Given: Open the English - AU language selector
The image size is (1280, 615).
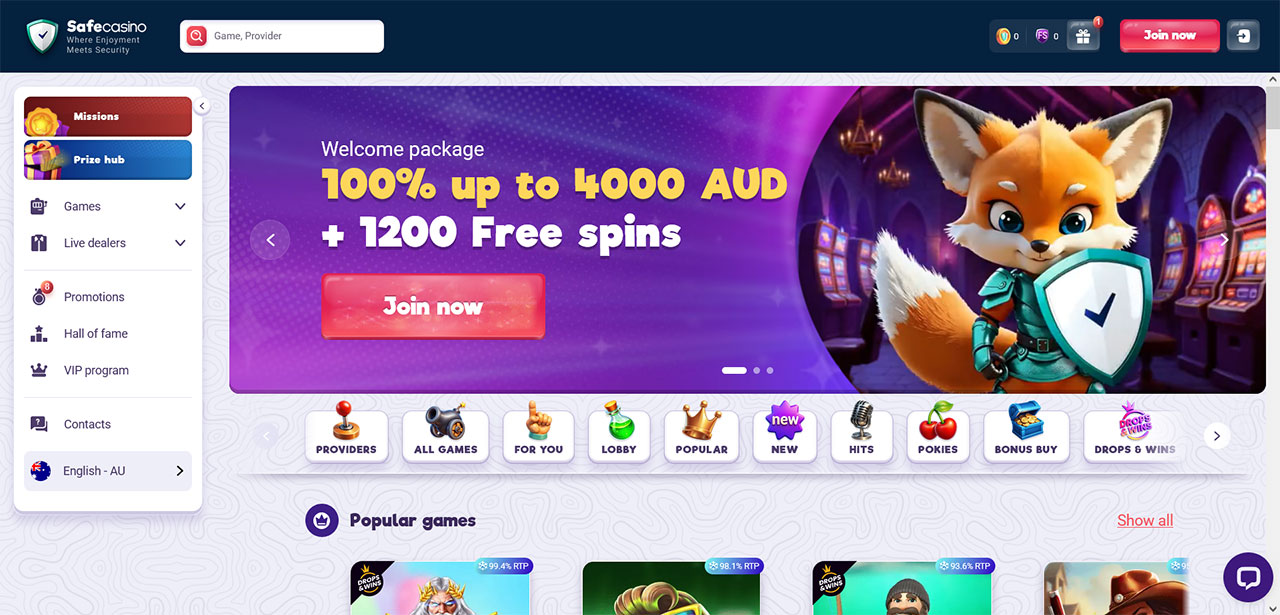Looking at the screenshot, I should pos(108,471).
